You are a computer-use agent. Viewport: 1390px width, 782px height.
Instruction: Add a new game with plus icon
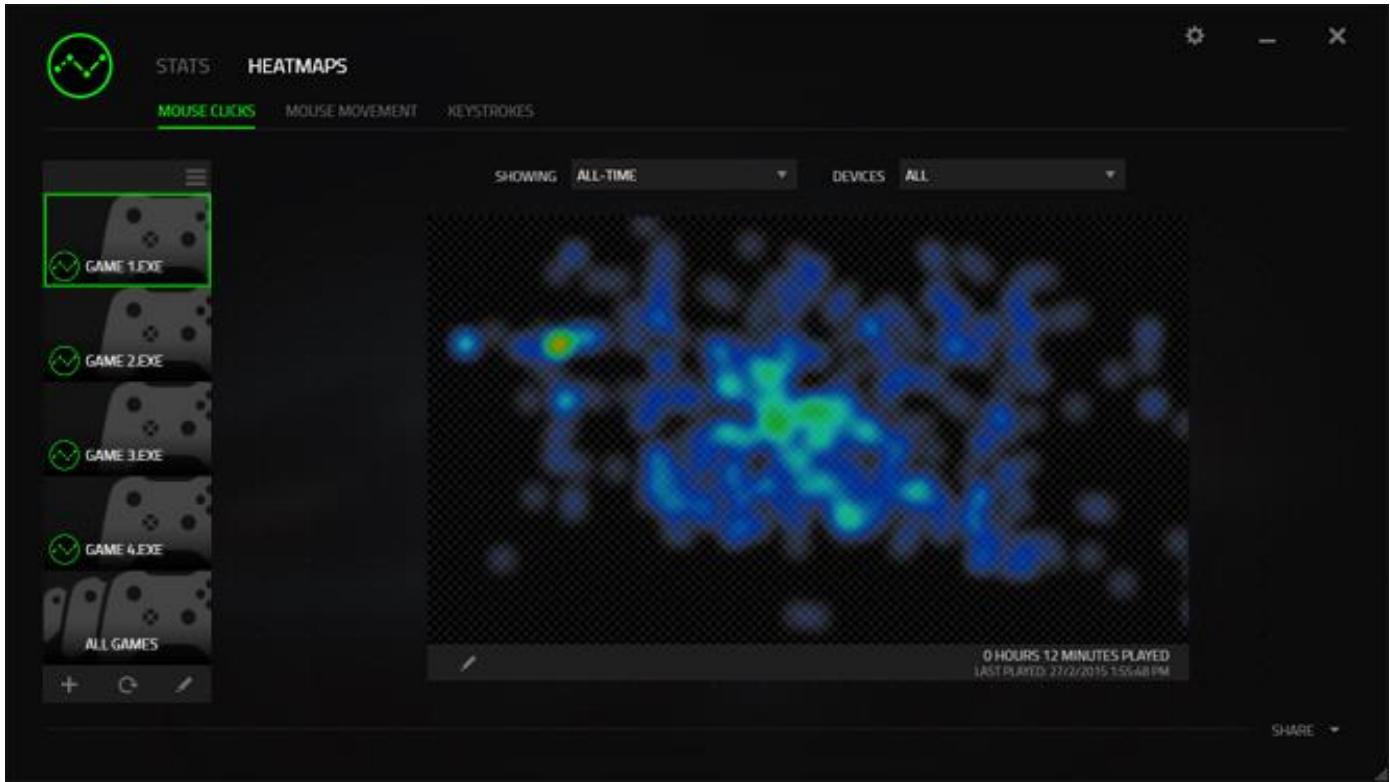[x=70, y=687]
